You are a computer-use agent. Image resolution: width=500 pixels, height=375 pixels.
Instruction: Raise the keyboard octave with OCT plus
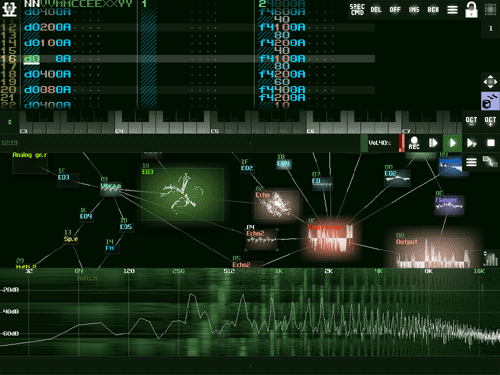click(x=490, y=121)
